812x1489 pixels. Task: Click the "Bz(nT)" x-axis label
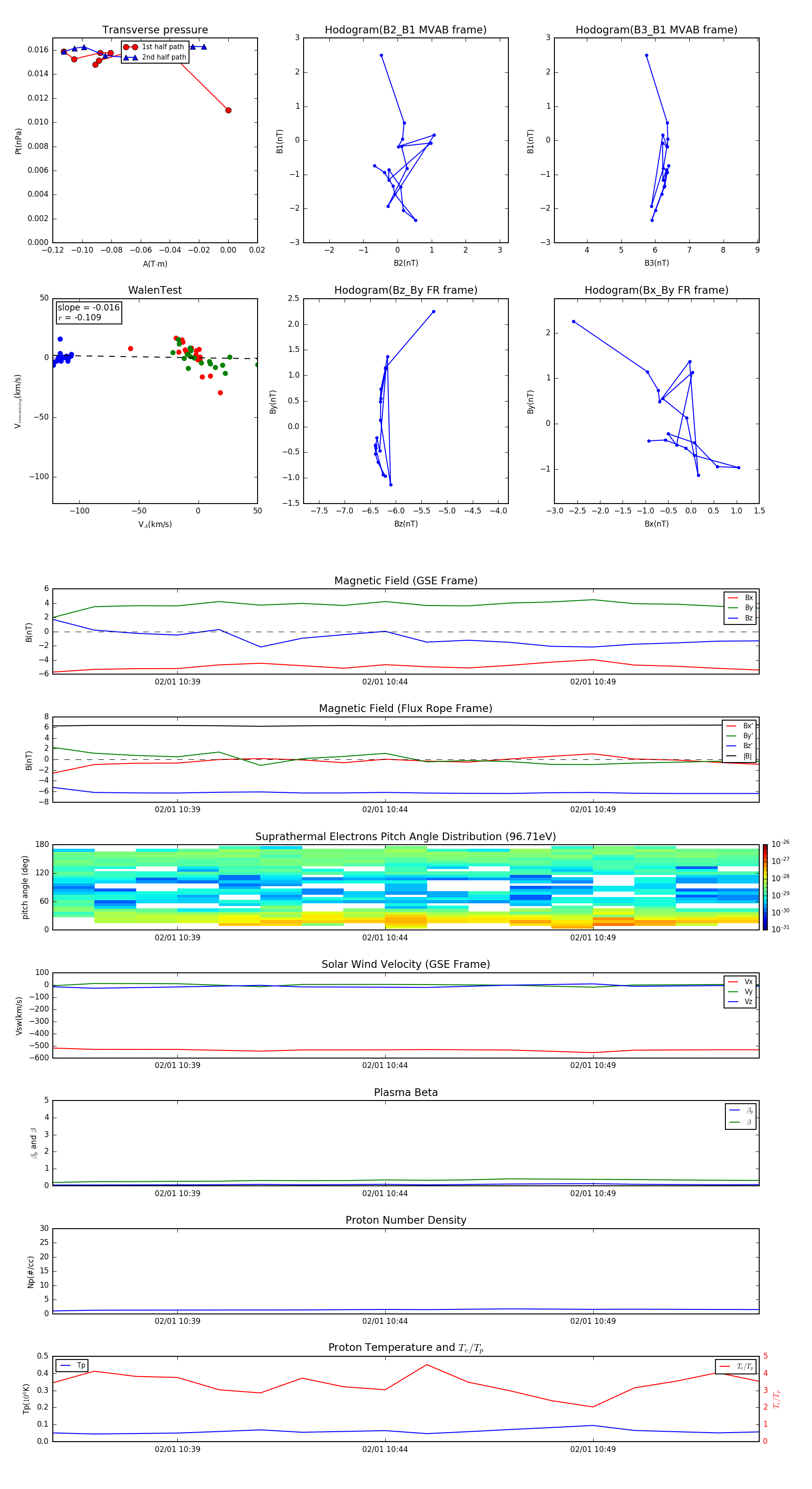406,524
